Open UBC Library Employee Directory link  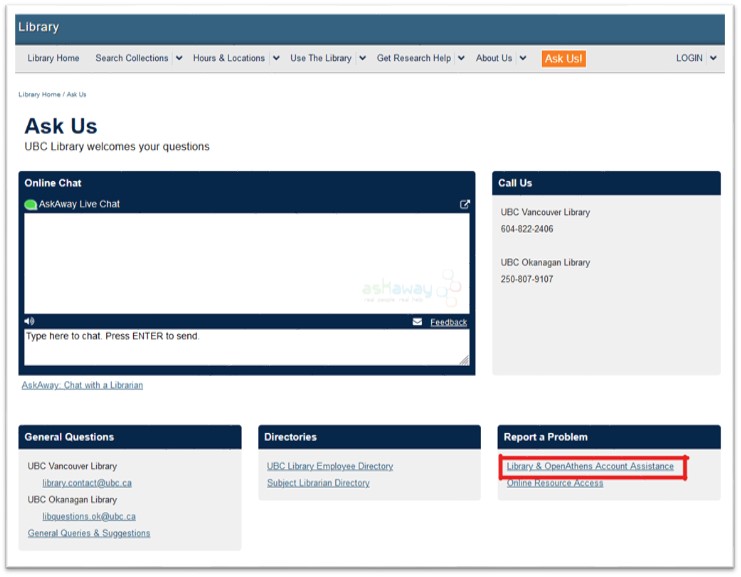pos(330,466)
